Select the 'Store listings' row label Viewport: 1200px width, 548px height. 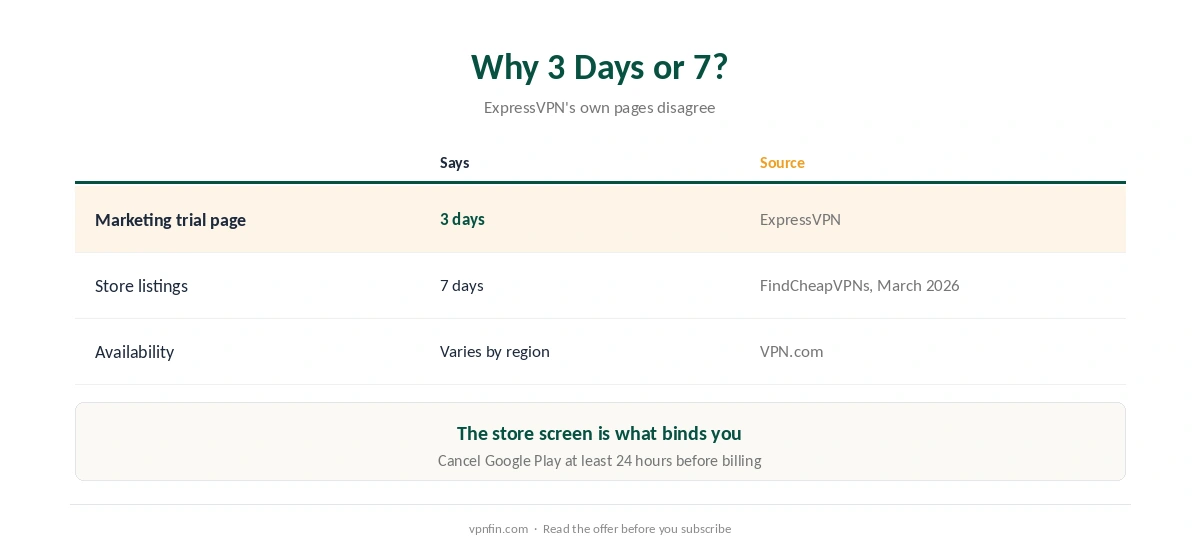(141, 286)
